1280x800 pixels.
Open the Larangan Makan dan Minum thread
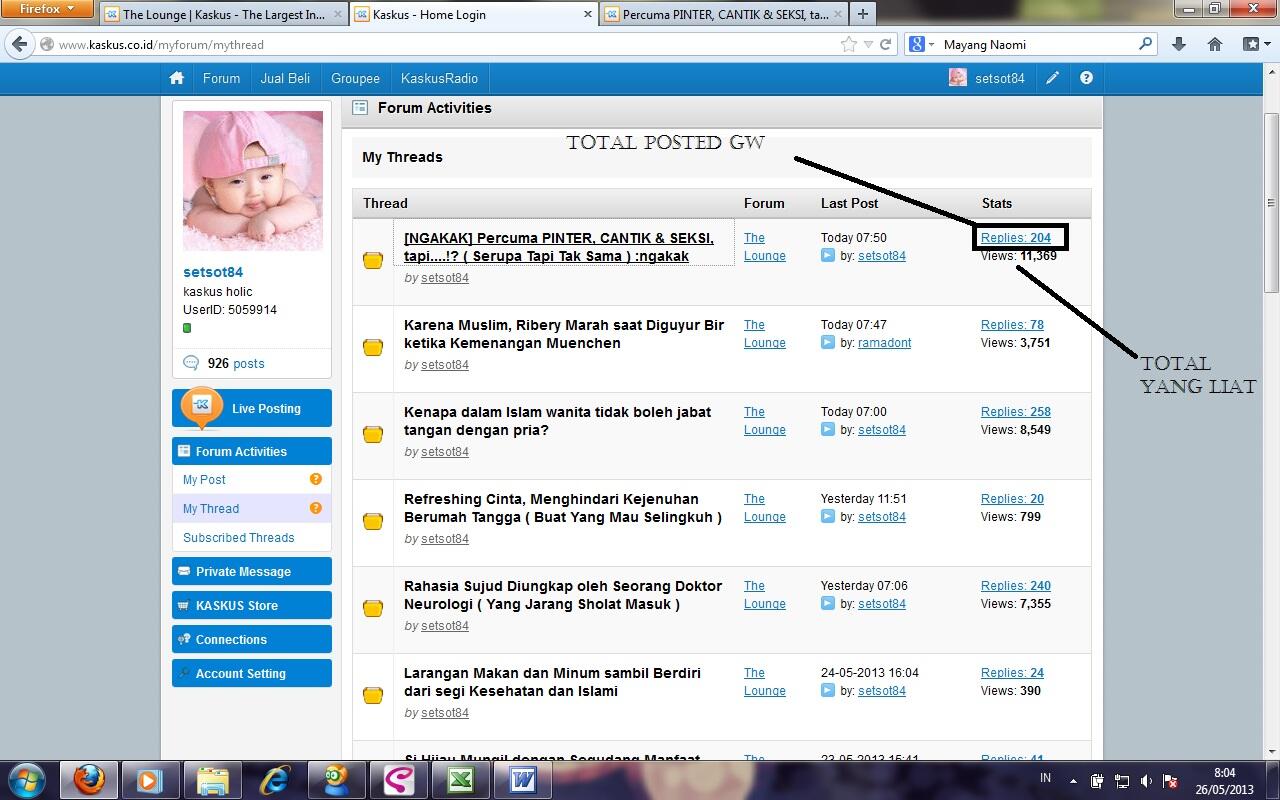coord(552,682)
